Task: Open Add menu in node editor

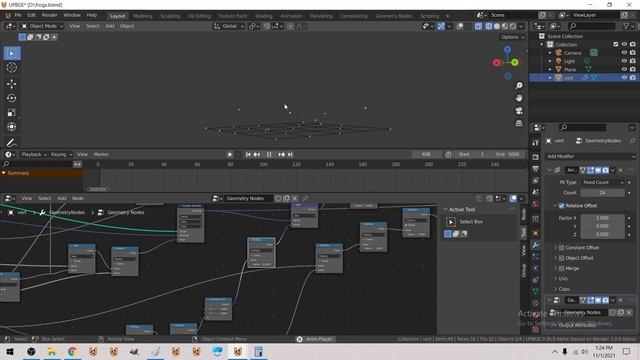Action: (x=62, y=198)
